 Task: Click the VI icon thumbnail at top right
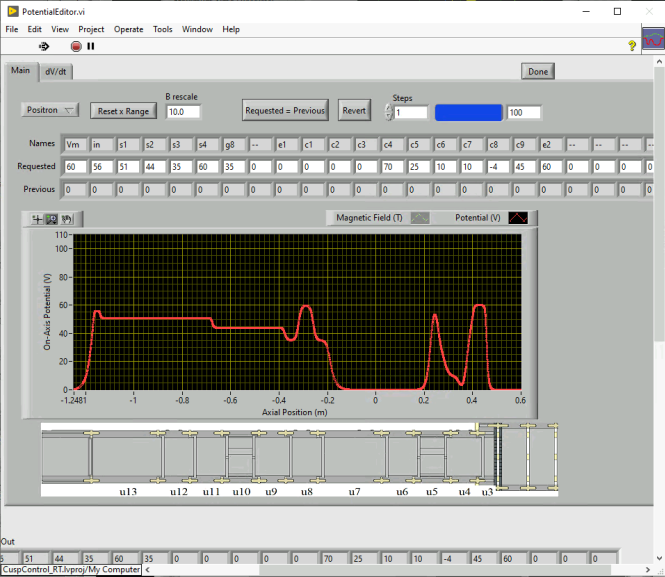(653, 41)
